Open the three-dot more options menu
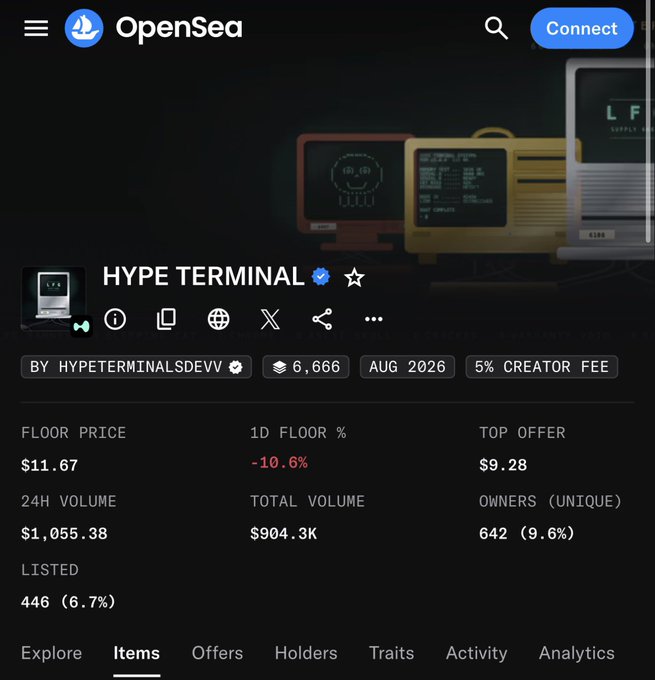 click(x=373, y=320)
